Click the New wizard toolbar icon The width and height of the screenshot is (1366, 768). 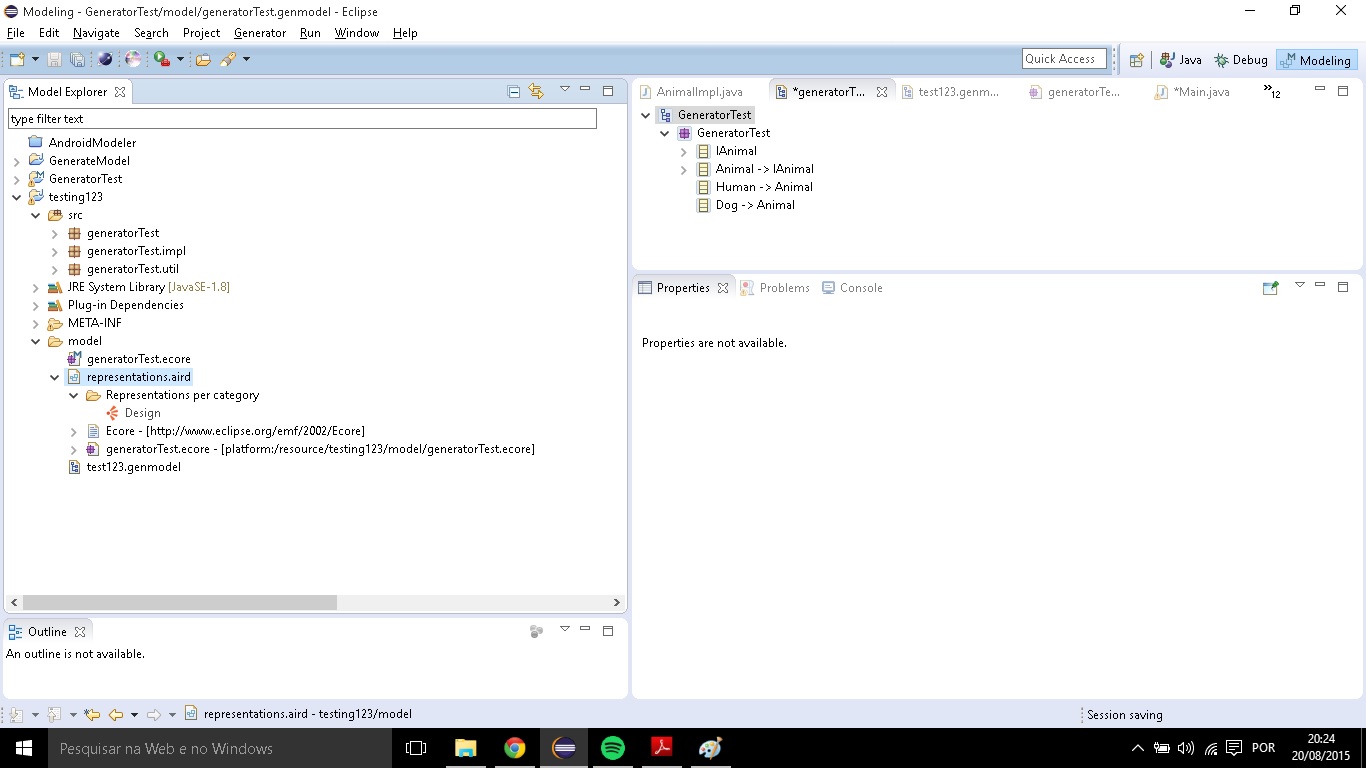click(x=17, y=60)
